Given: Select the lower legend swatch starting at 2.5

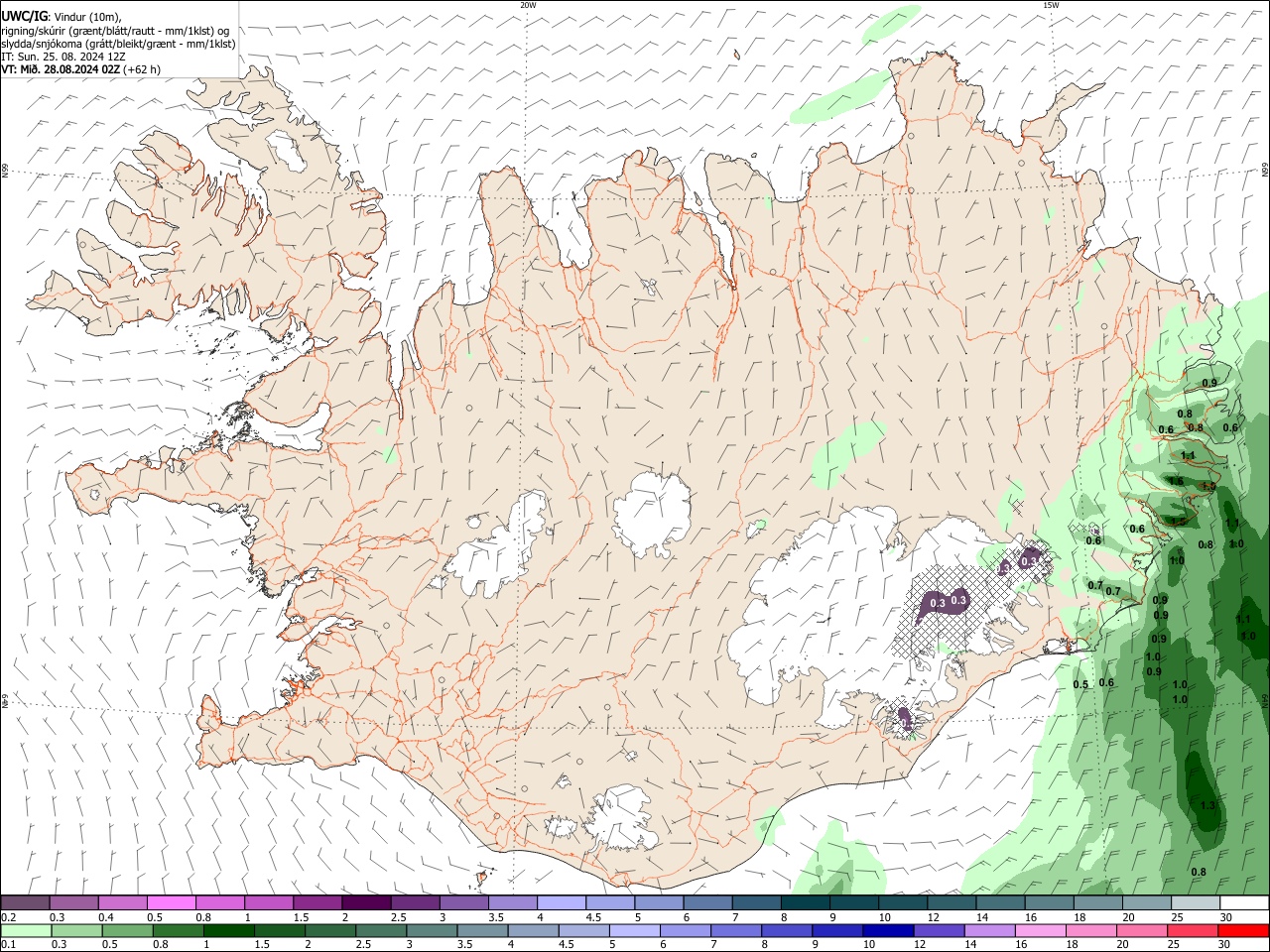Looking at the screenshot, I should click(x=381, y=930).
